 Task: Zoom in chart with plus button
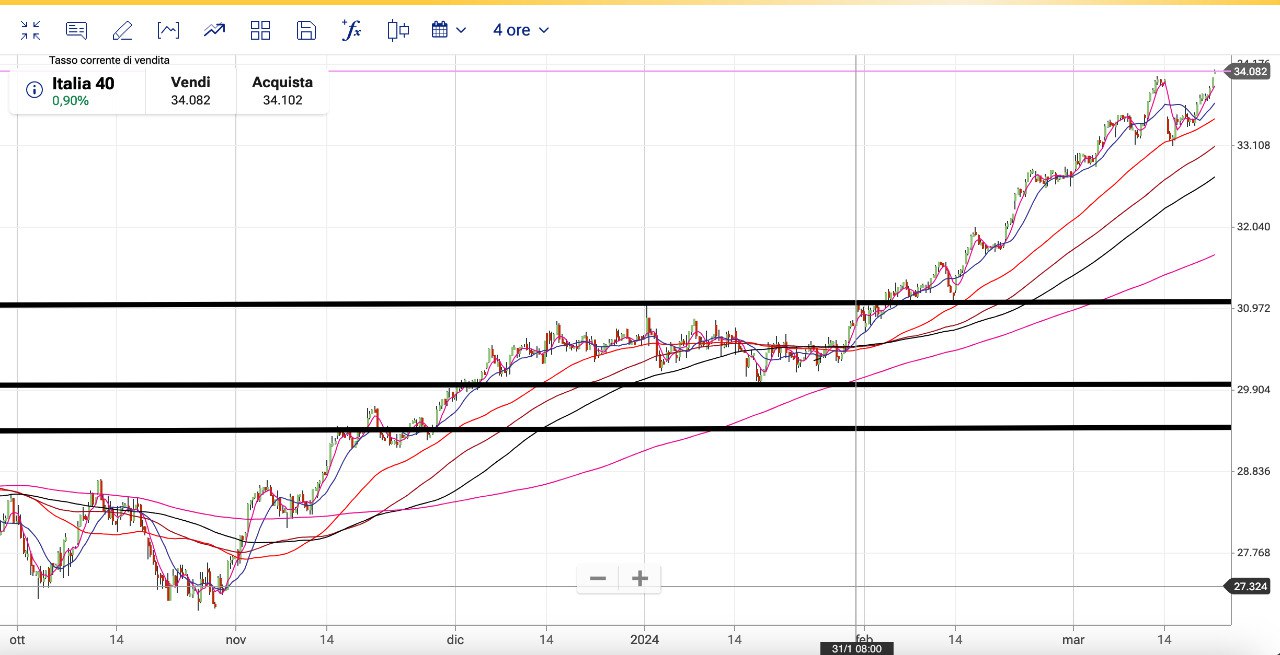[x=640, y=578]
